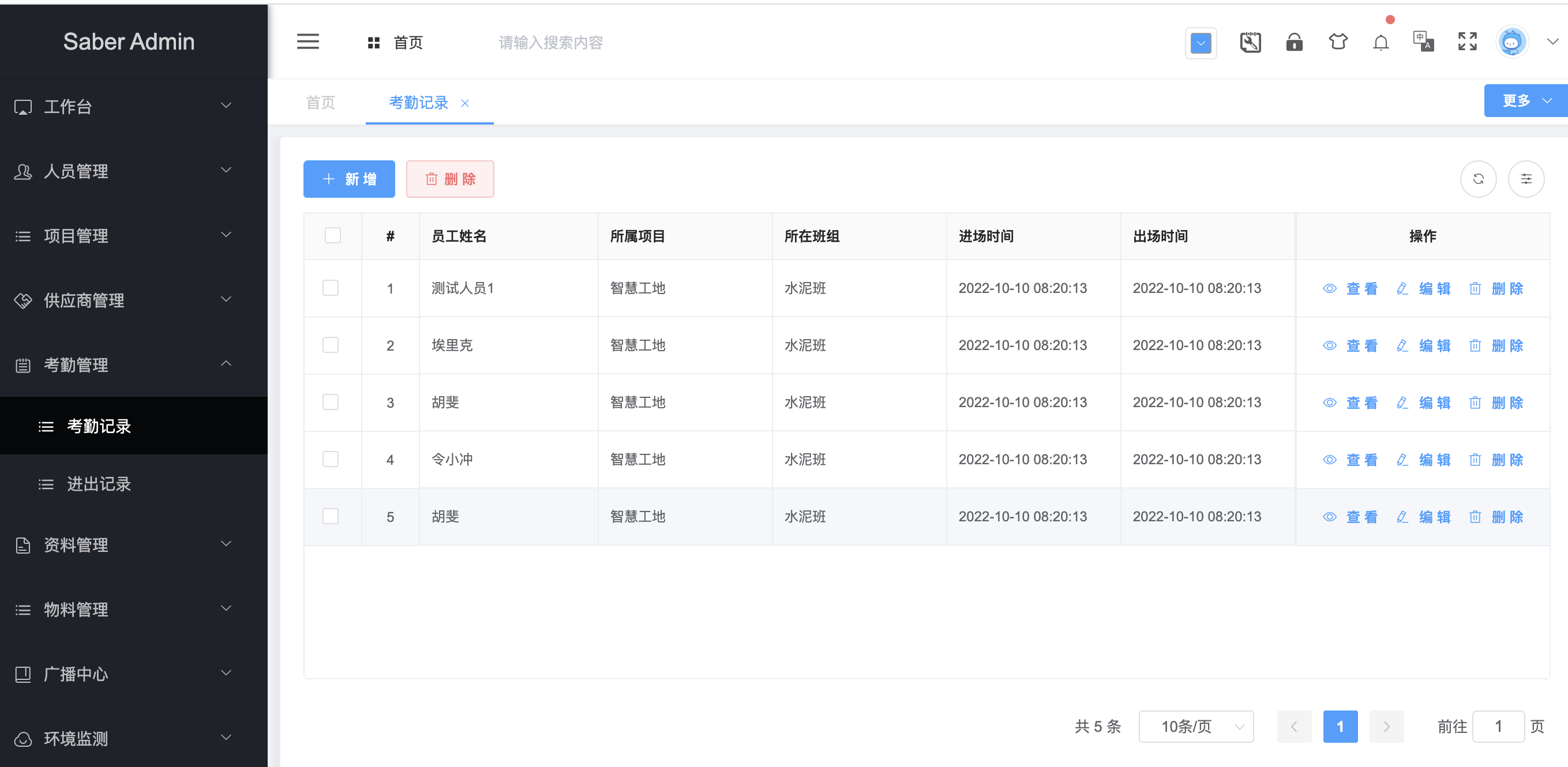Open the column settings icon button
This screenshot has height=767, width=1568.
tap(1525, 179)
